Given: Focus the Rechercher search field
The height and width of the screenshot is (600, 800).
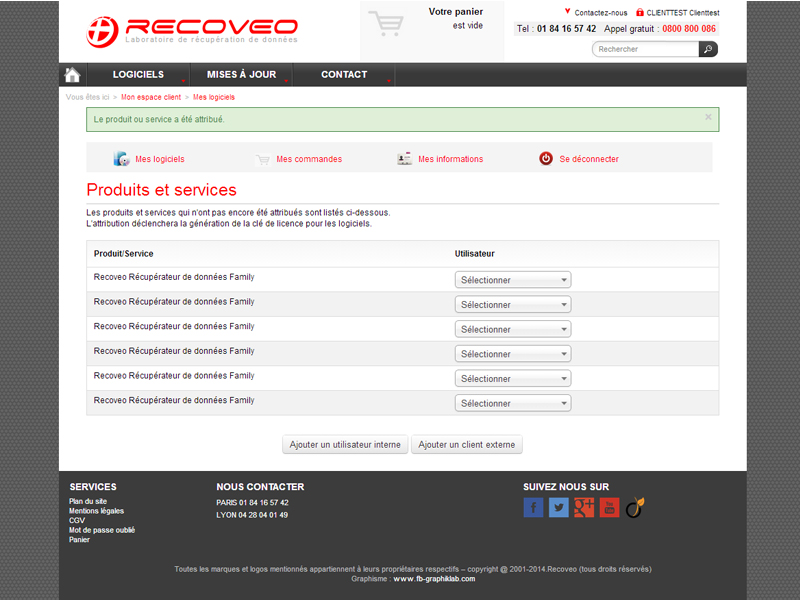Looking at the screenshot, I should [646, 49].
